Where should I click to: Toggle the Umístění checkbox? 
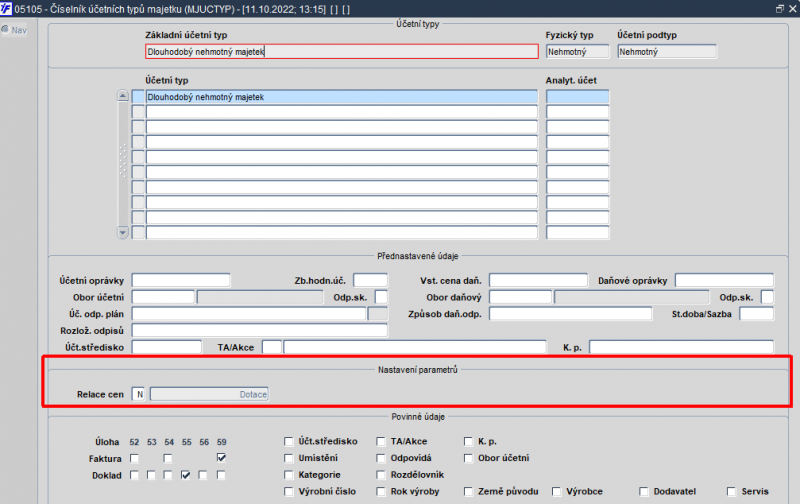(x=290, y=458)
